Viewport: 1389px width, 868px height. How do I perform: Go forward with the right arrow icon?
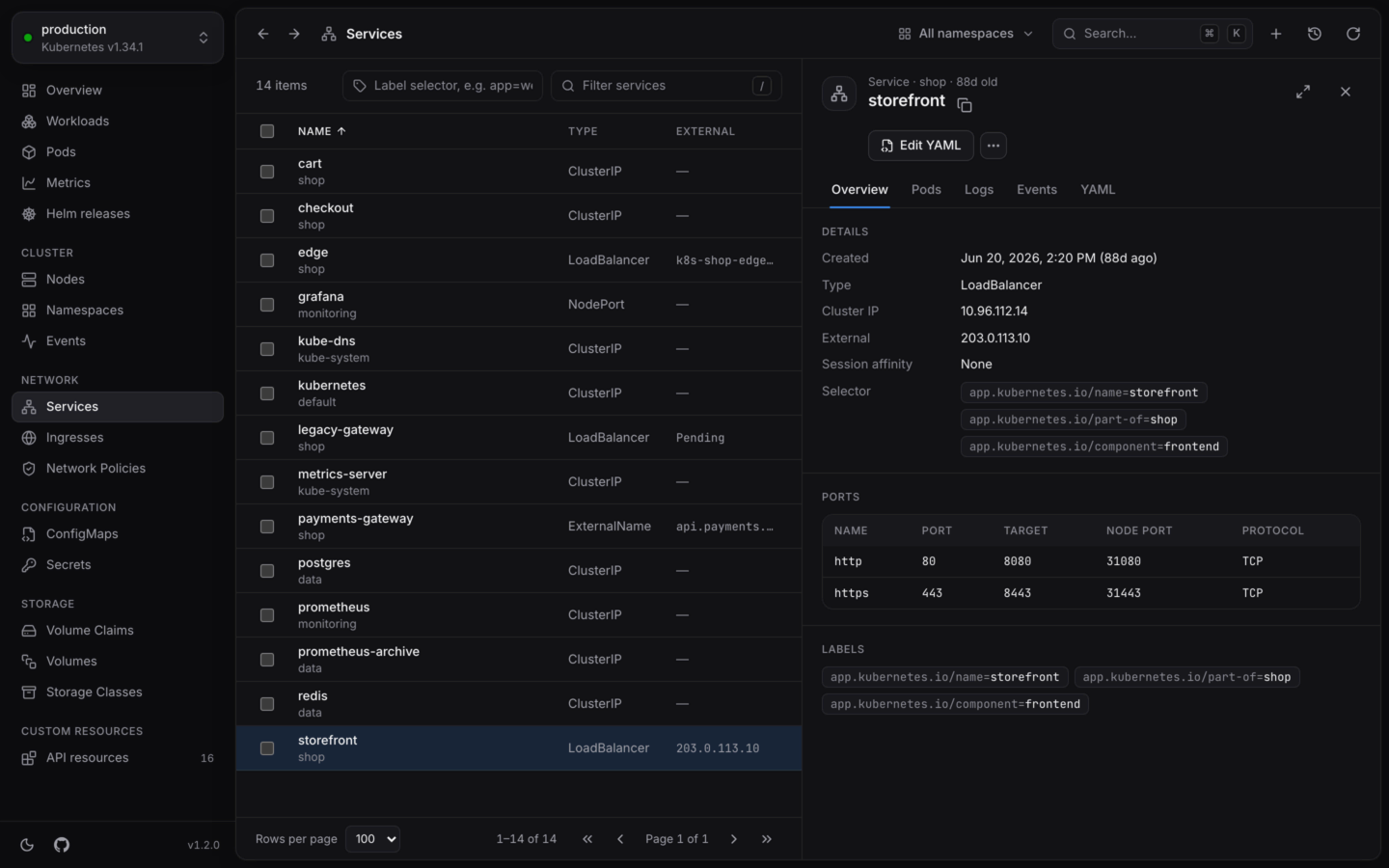(x=294, y=34)
